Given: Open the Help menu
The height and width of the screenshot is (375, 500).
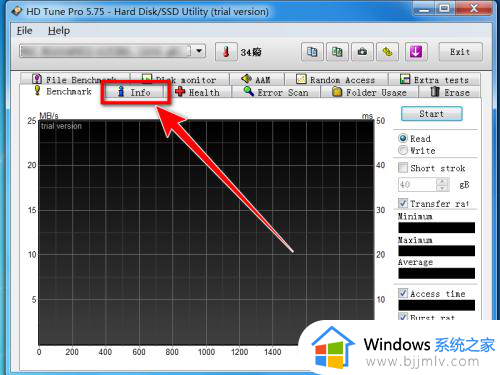Looking at the screenshot, I should pyautogui.click(x=59, y=31).
